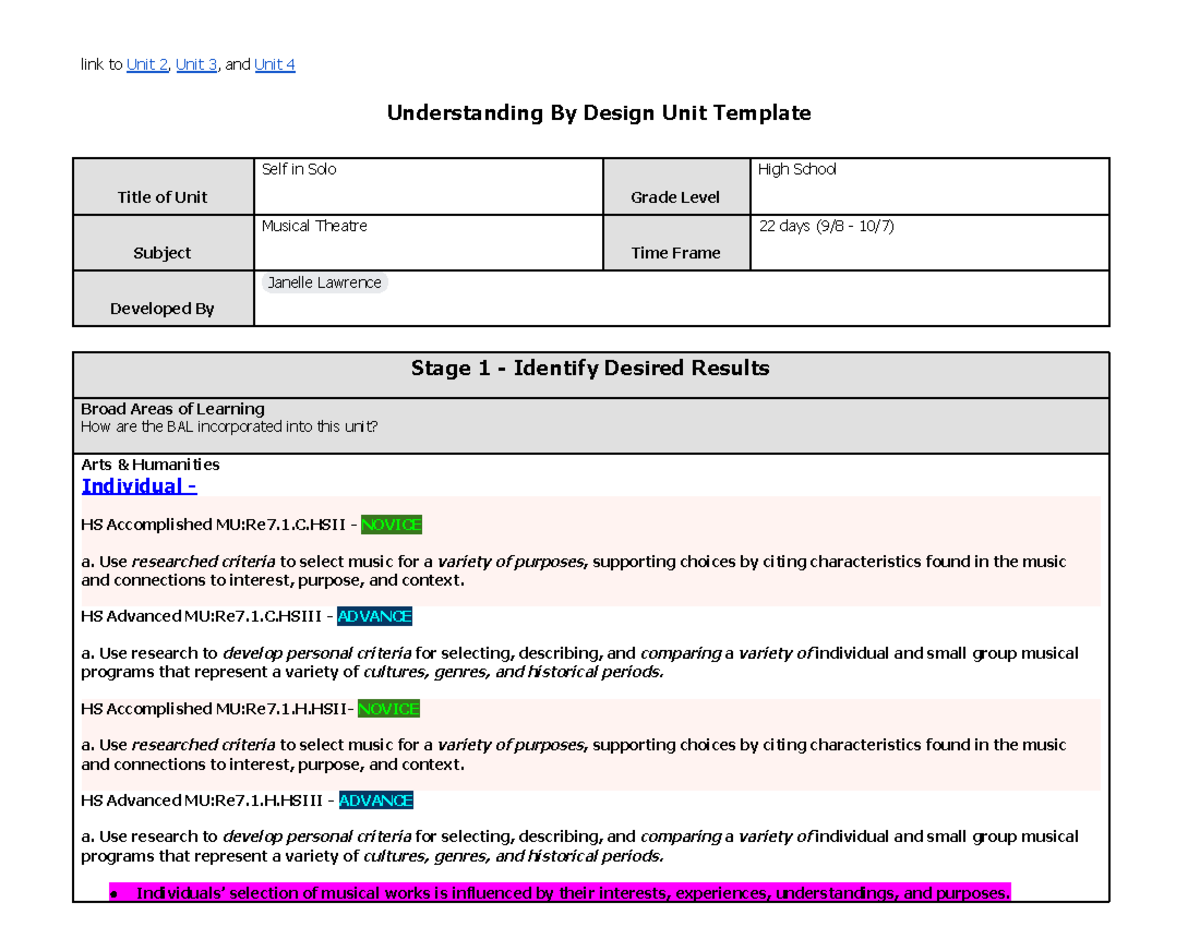Click the first green NOVICE tag after MU:Re7.1.C.HSII
Image resolution: width=1200 pixels, height=927 pixels.
tap(391, 525)
